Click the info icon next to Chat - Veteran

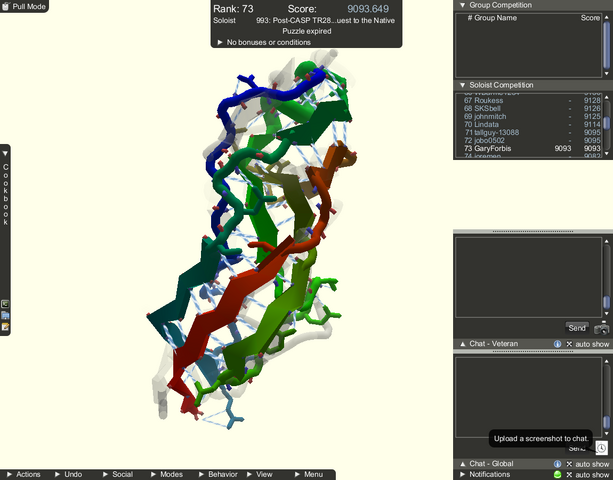pos(557,344)
